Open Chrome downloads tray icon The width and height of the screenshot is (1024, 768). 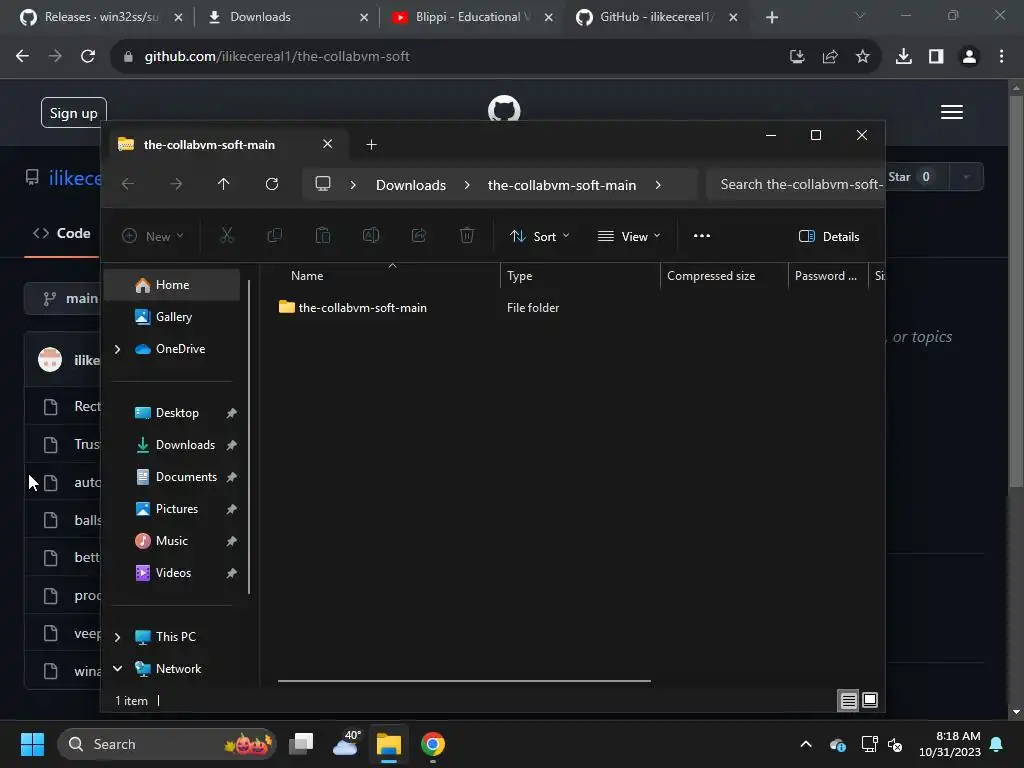point(904,56)
